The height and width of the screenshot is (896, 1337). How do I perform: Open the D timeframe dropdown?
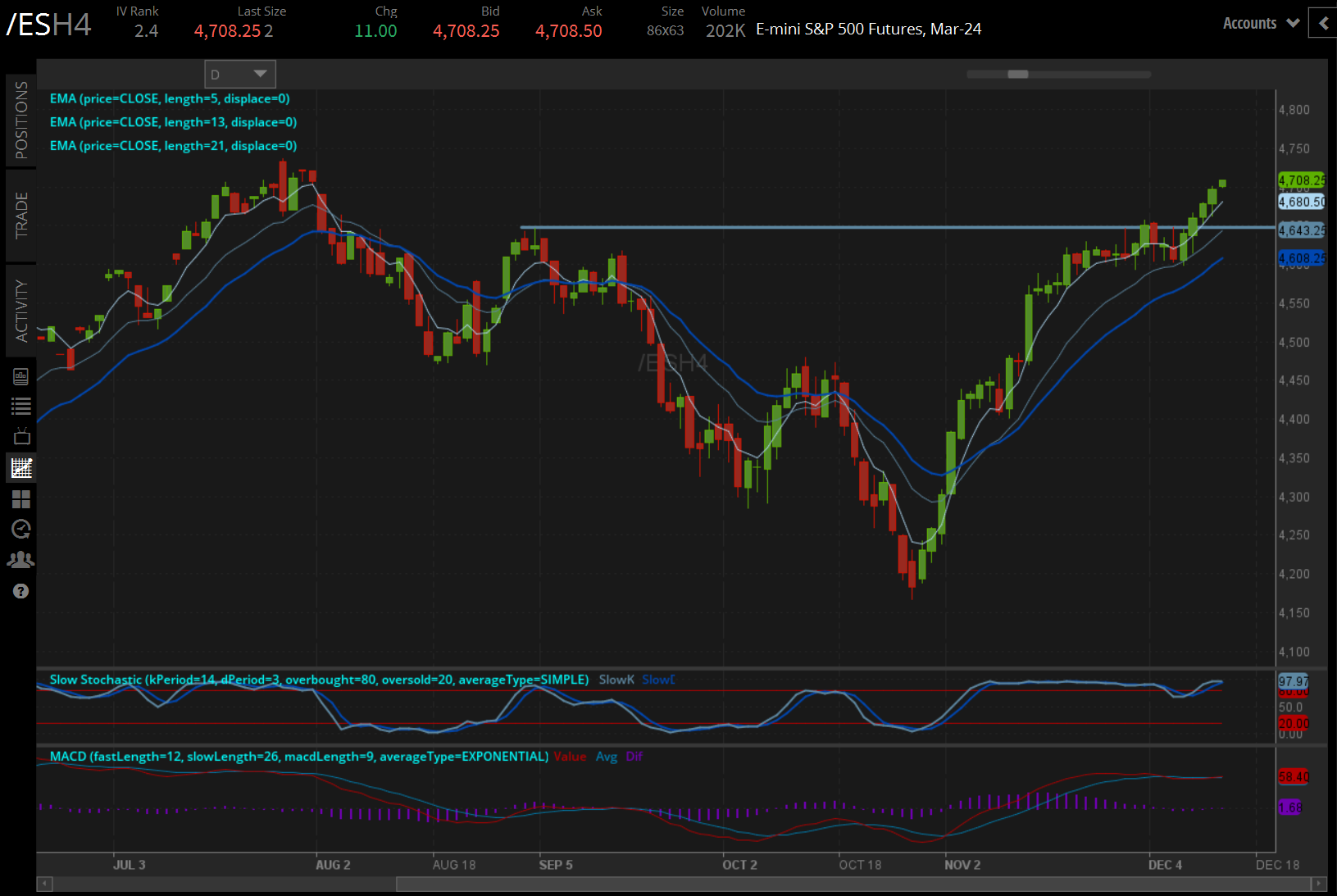pyautogui.click(x=240, y=75)
